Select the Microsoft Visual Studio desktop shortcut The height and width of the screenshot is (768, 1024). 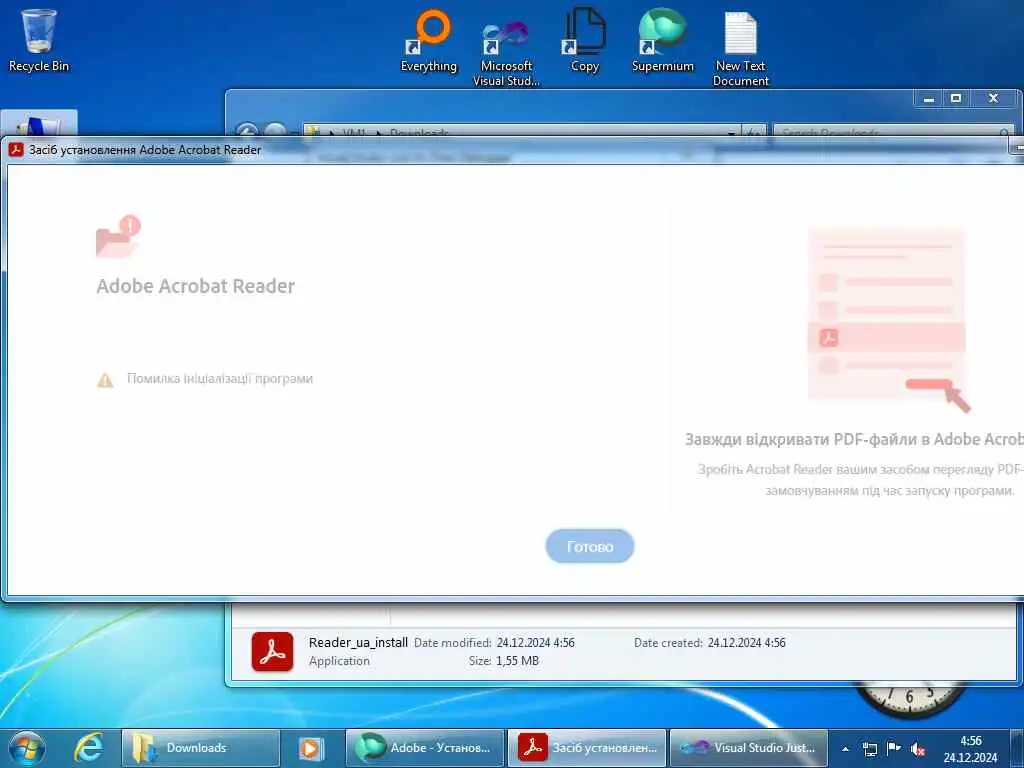tap(506, 52)
